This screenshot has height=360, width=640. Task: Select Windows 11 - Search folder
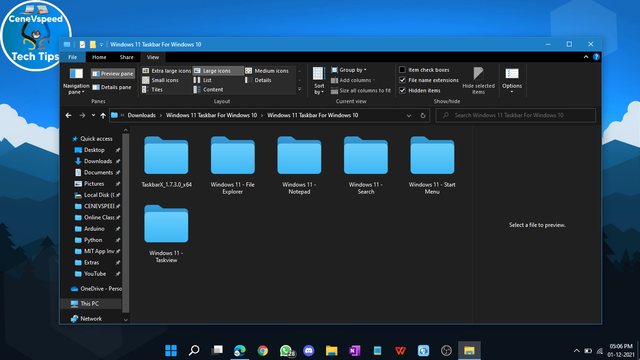(x=366, y=165)
